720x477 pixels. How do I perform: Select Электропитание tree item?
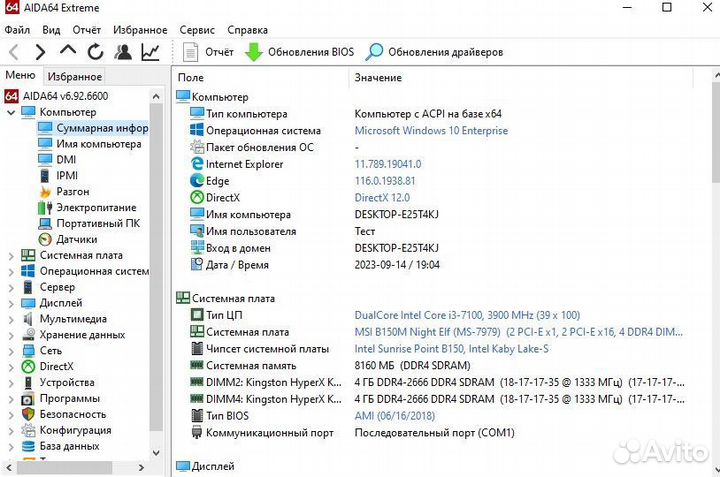[x=96, y=208]
